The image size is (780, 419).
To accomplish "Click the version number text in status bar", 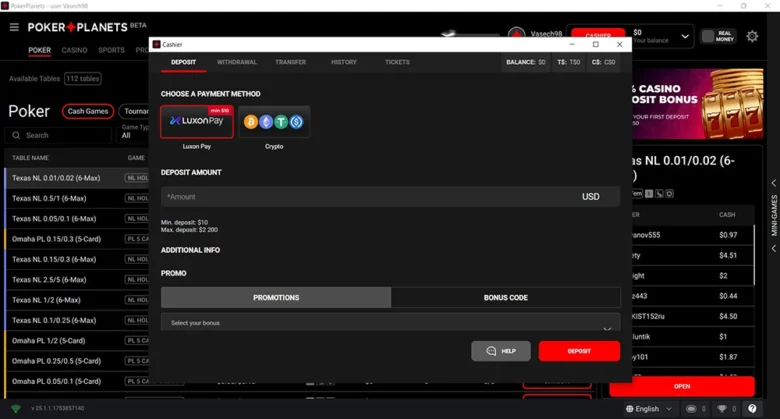I will (x=57, y=409).
